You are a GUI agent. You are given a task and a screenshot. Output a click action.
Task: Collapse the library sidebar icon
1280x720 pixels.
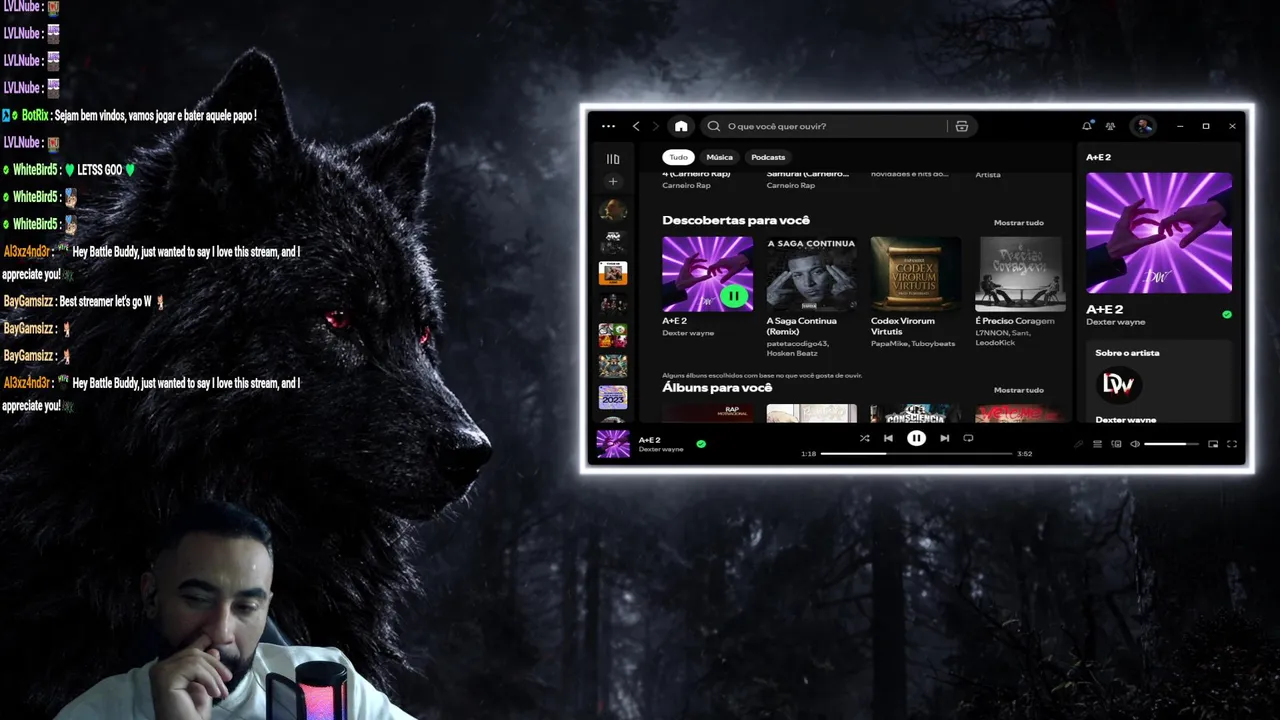613,159
